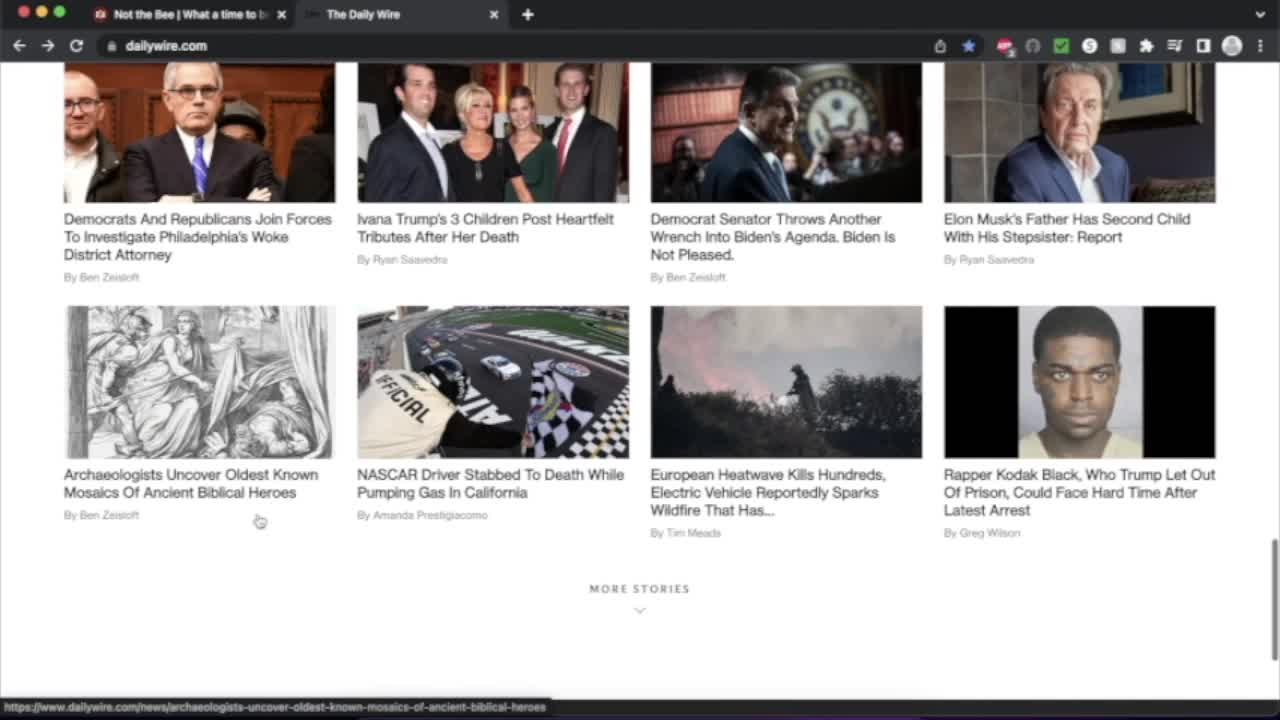Open the Chrome three-dot menu
The width and height of the screenshot is (1280, 720).
(x=1260, y=46)
